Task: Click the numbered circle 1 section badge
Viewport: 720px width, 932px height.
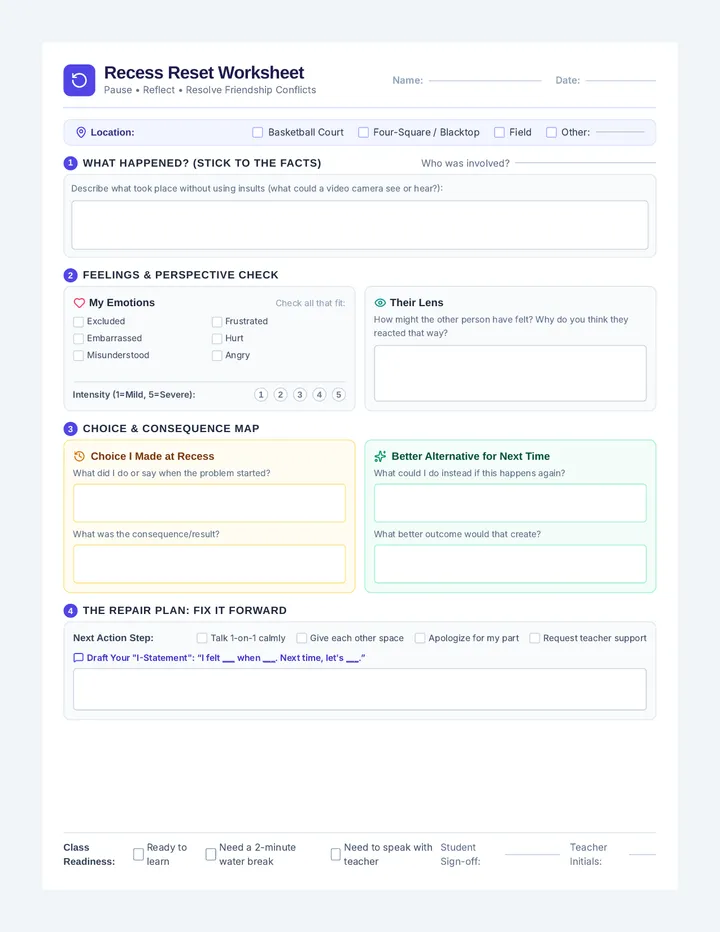Action: (70, 163)
